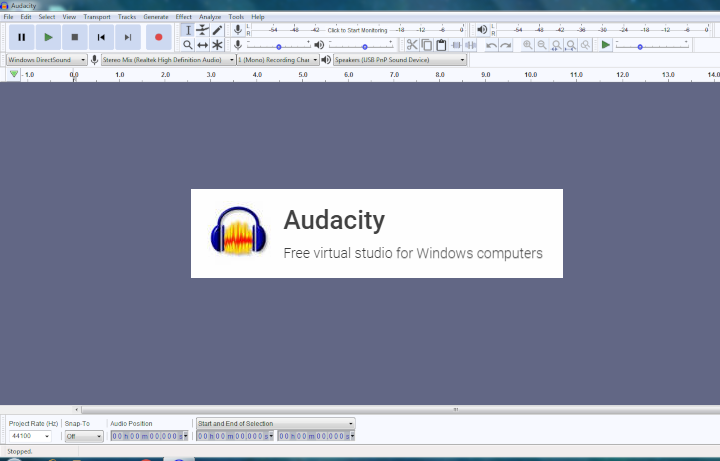Viewport: 720px width, 461px height.
Task: Open the Select menu
Action: coord(46,17)
